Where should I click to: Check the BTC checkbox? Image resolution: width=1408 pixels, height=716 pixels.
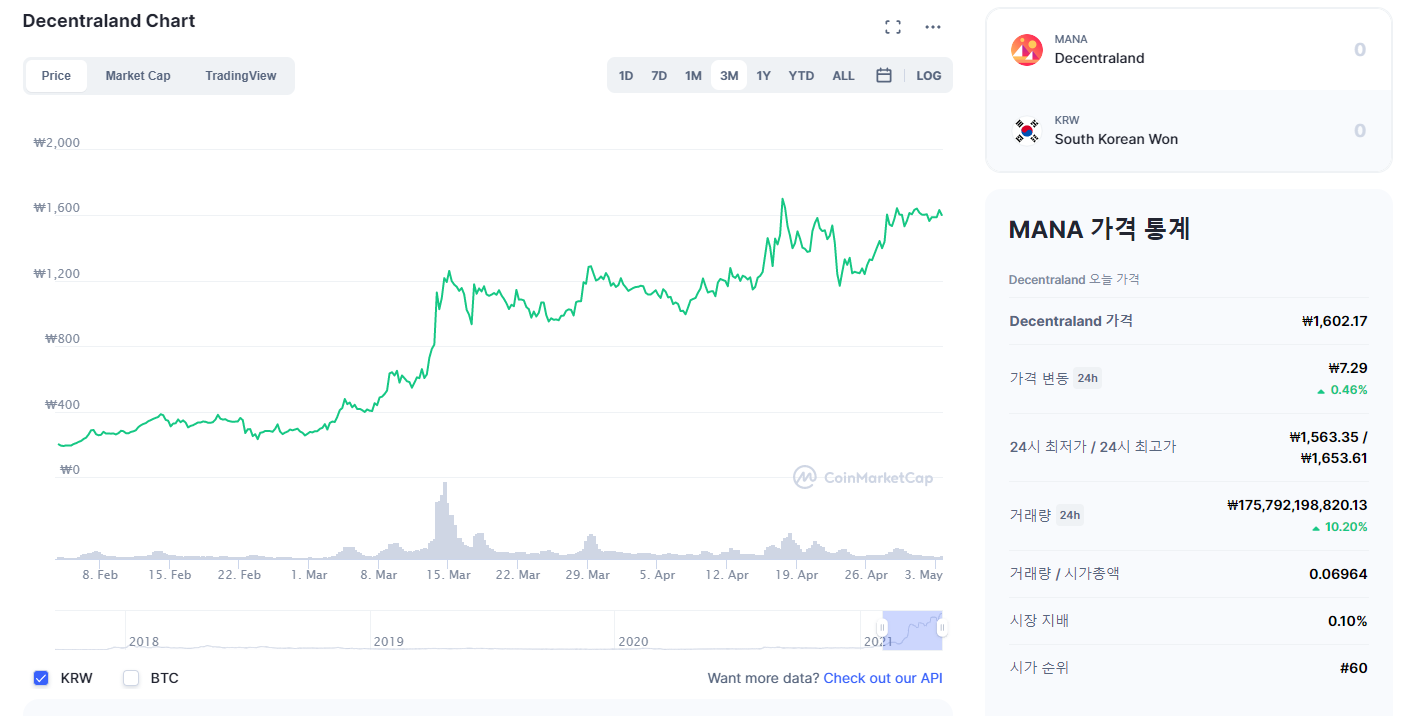[x=131, y=678]
